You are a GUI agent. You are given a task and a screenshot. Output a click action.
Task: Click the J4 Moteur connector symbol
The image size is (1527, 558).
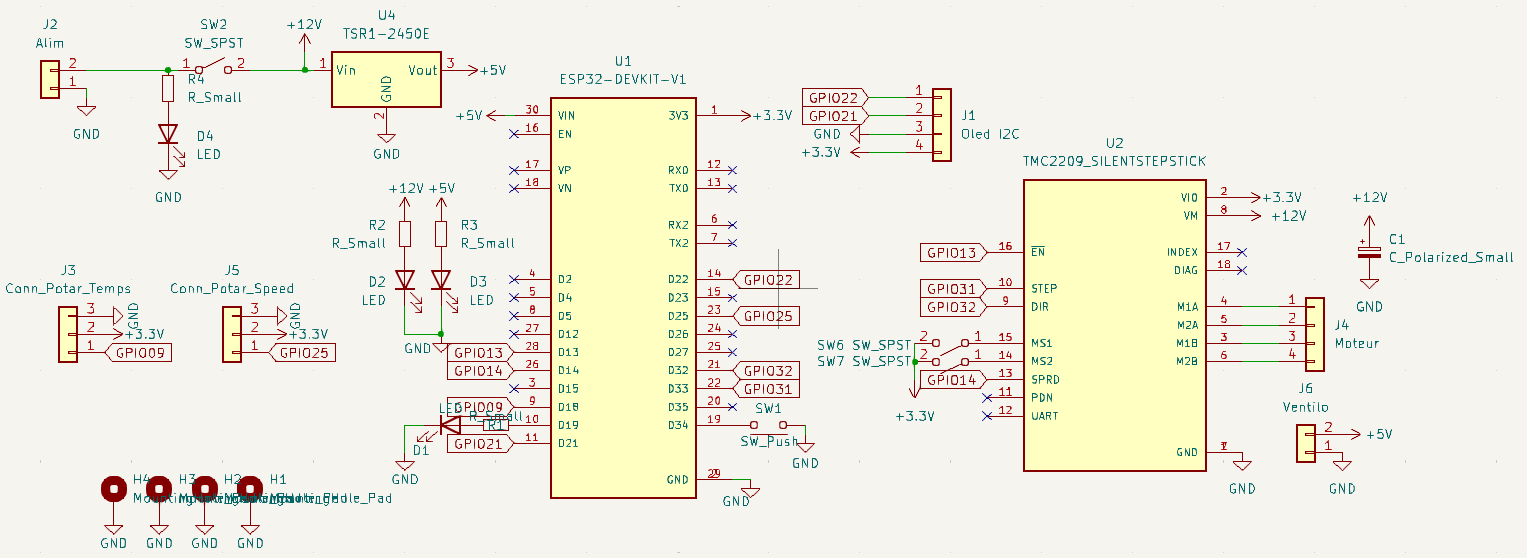[x=1313, y=328]
